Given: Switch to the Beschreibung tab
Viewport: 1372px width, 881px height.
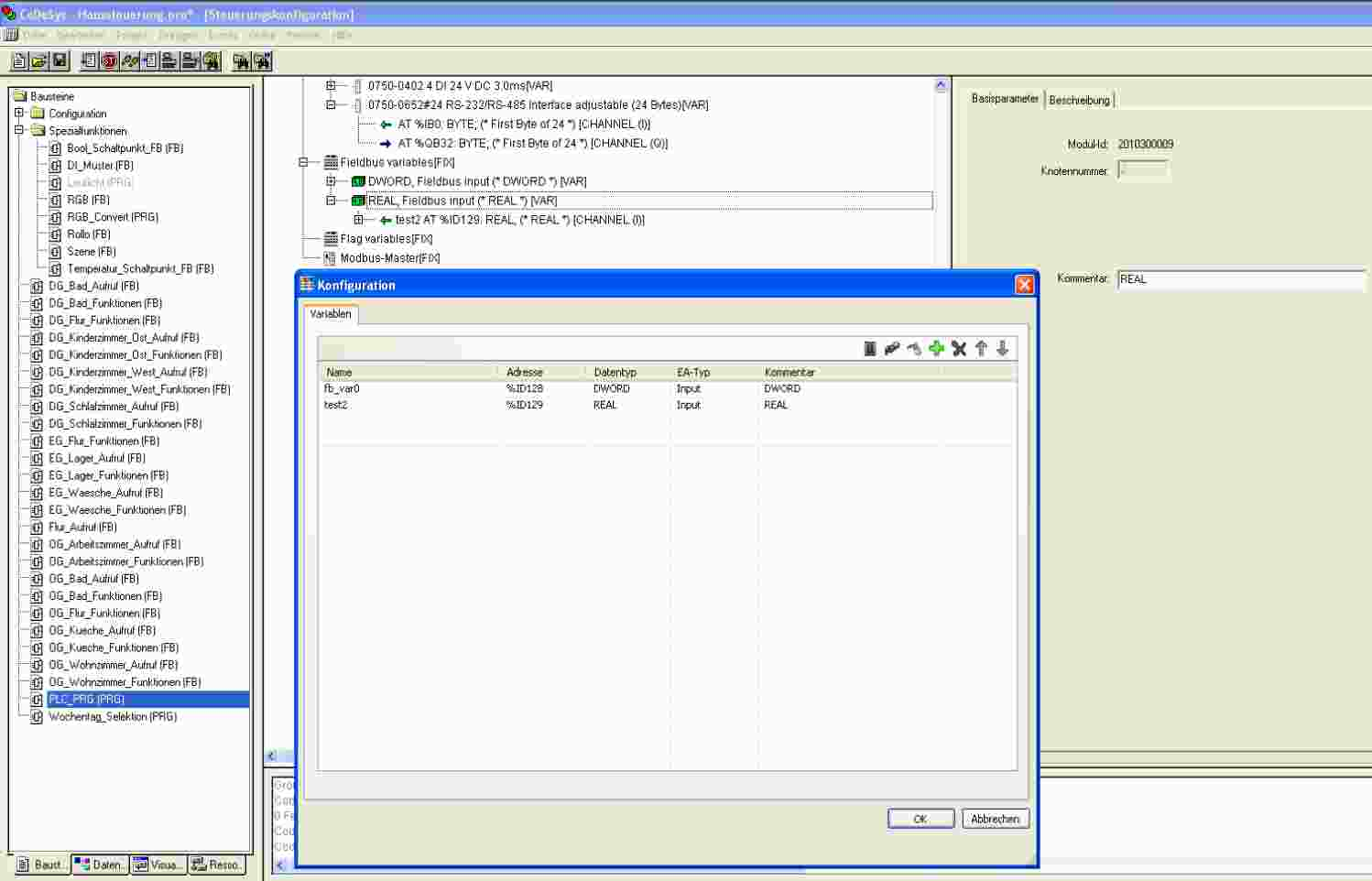Looking at the screenshot, I should coord(1079,100).
